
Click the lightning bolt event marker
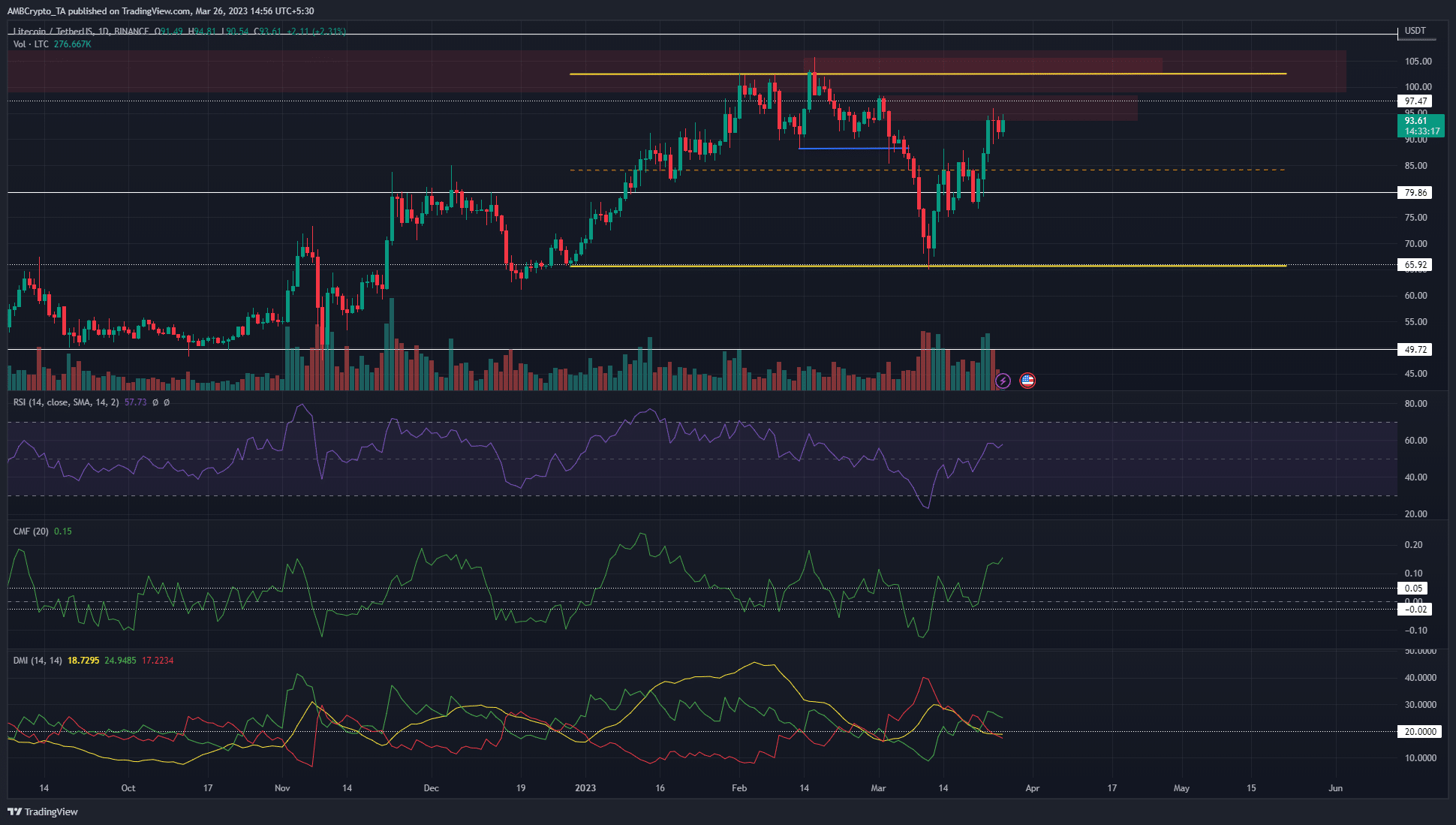[x=1003, y=381]
